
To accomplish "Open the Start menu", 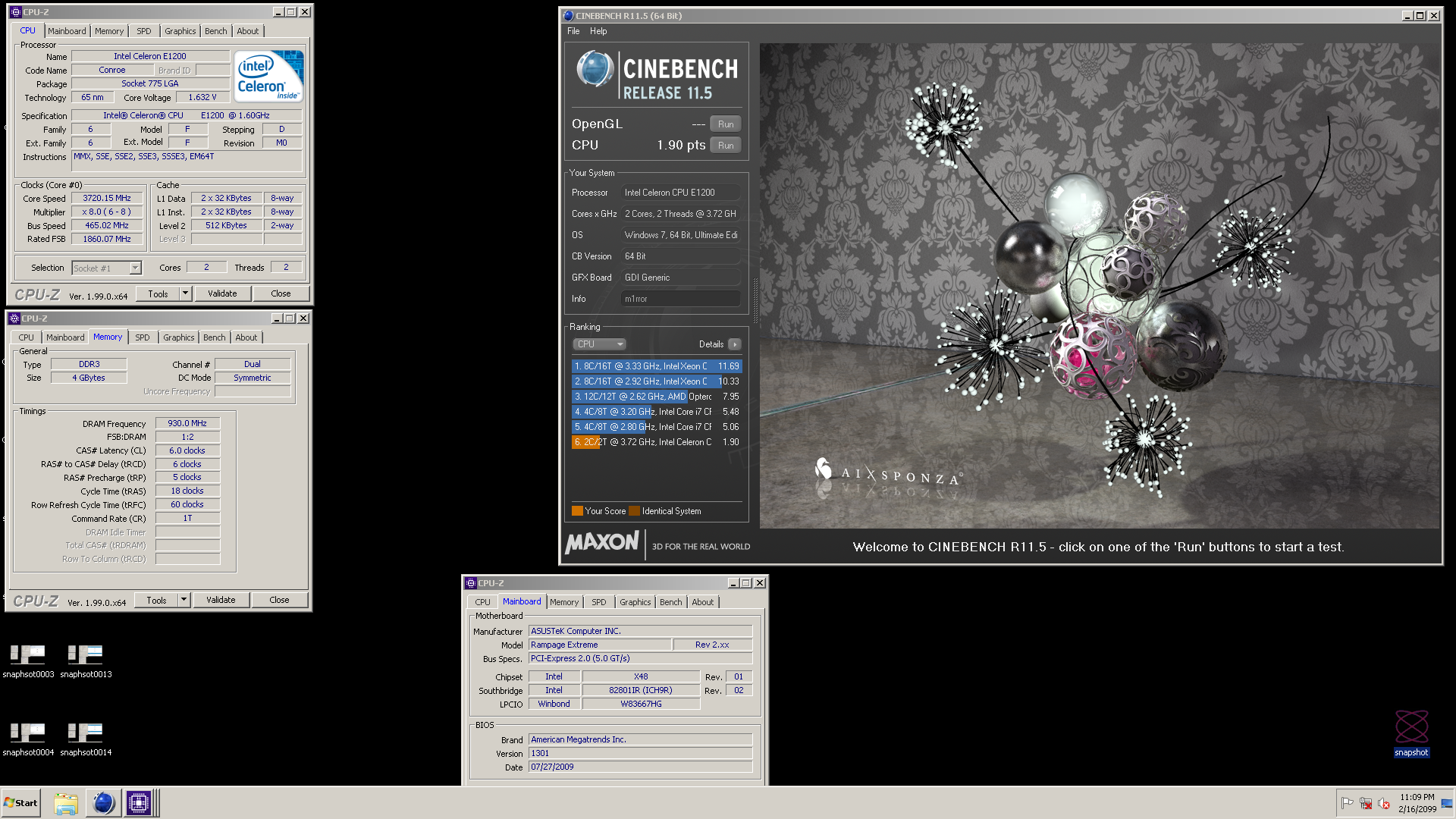I will [x=20, y=803].
